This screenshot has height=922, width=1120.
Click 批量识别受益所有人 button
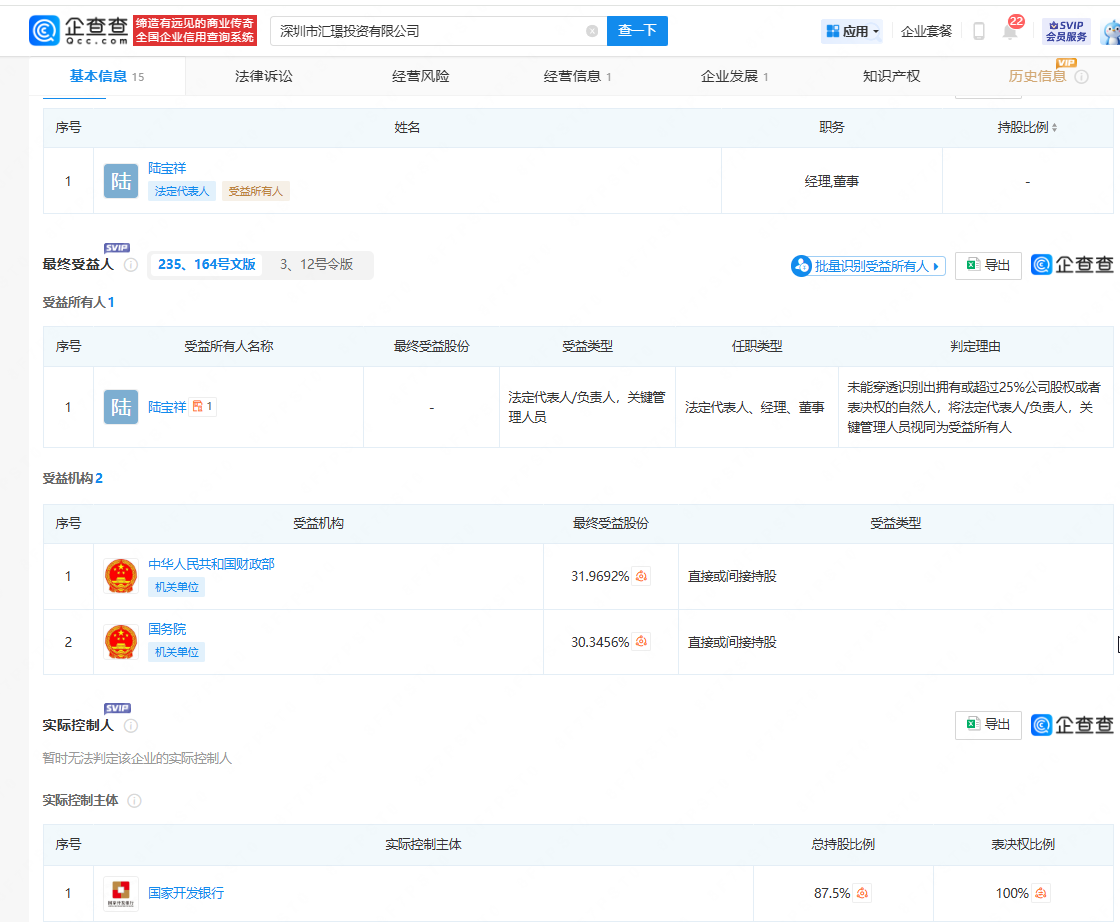(869, 266)
